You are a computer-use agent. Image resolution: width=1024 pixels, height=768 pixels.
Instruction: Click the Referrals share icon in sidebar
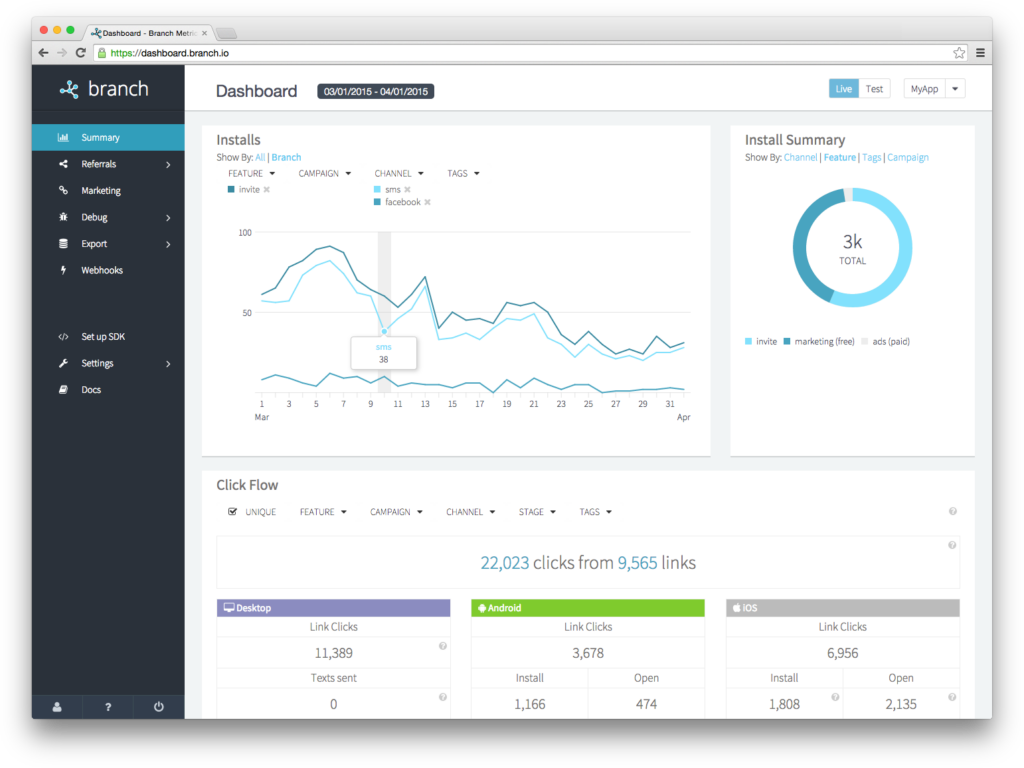[62, 164]
